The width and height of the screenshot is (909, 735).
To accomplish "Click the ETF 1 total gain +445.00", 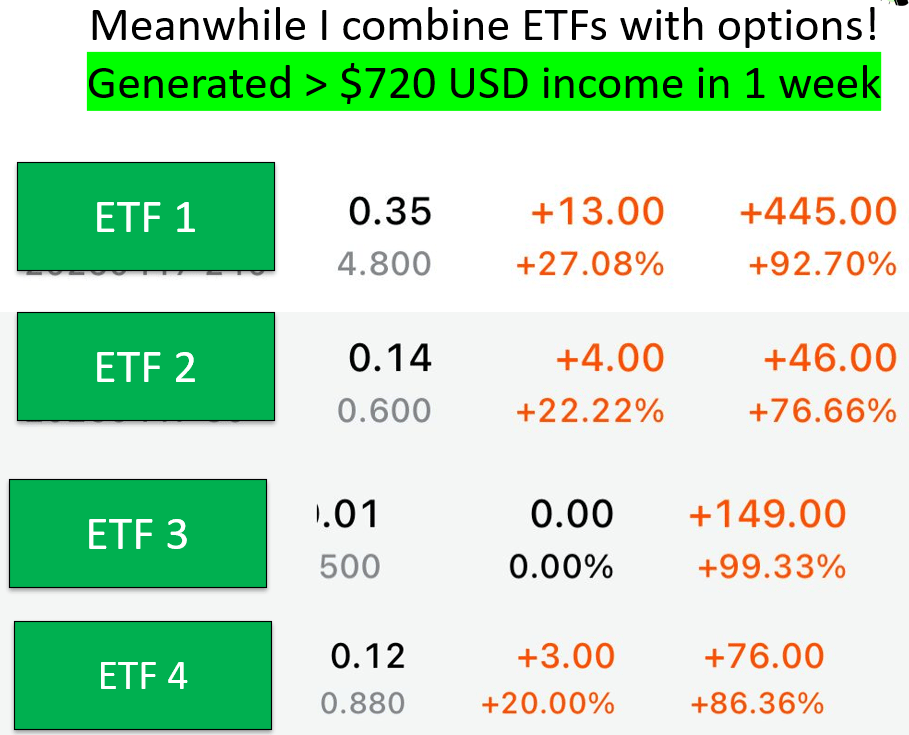I will pyautogui.click(x=819, y=211).
